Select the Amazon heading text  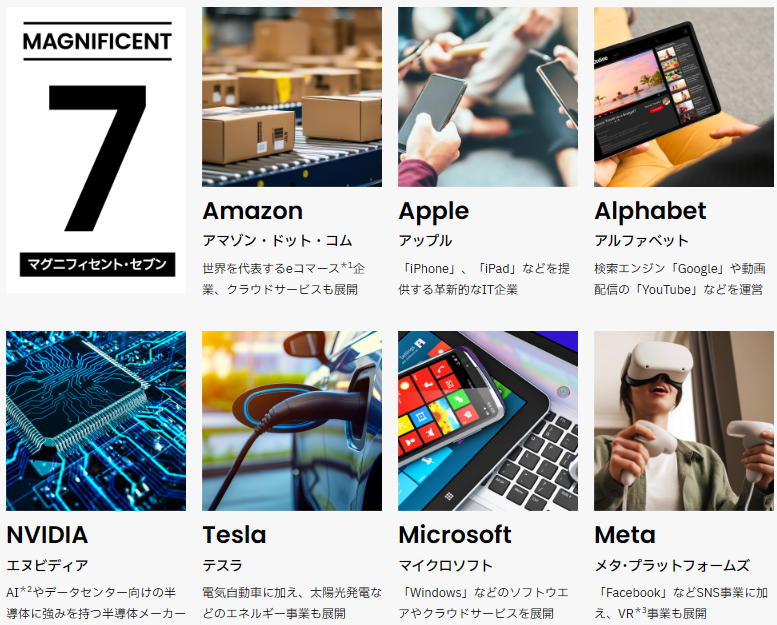(x=253, y=211)
